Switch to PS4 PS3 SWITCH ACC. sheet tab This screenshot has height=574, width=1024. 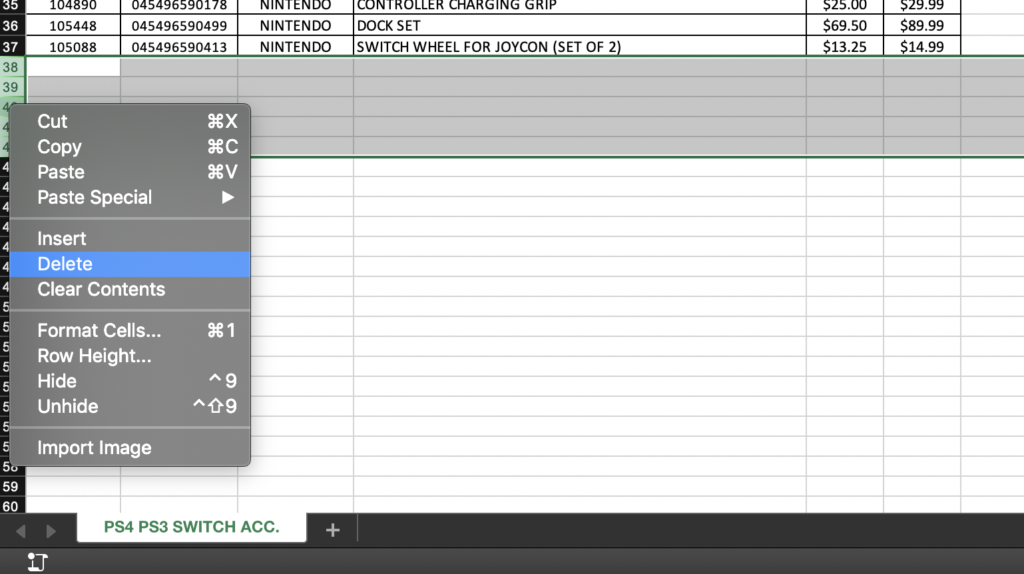(x=191, y=527)
